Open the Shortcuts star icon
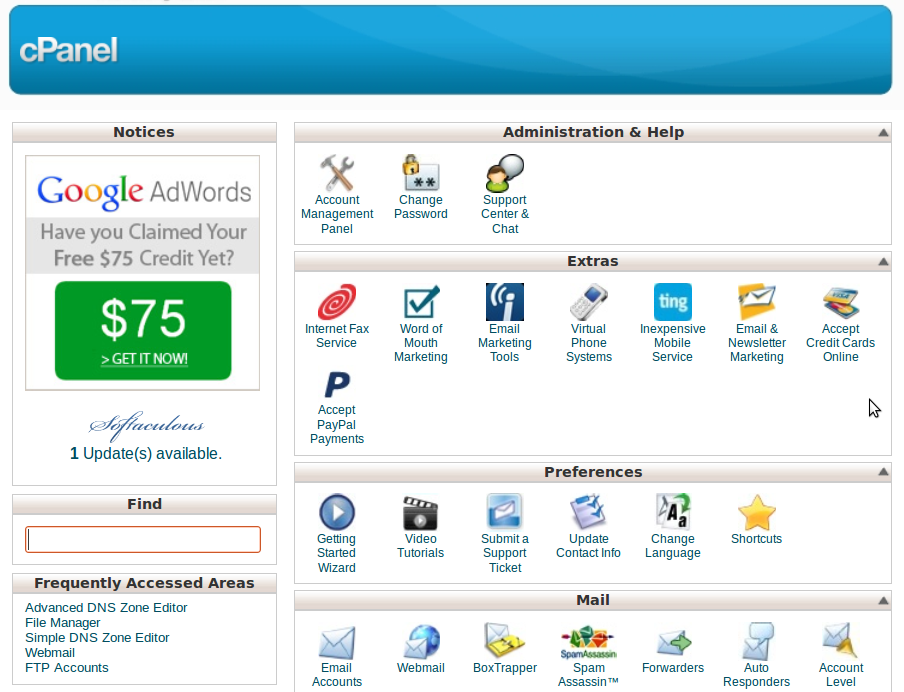This screenshot has width=904, height=692. pos(756,513)
